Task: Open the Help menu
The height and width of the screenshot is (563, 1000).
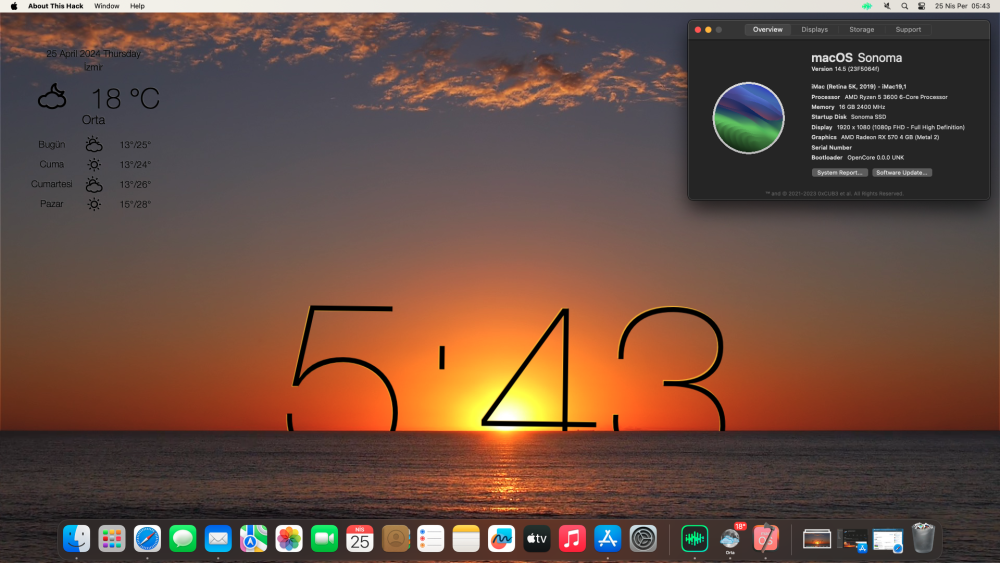Action: coord(137,6)
